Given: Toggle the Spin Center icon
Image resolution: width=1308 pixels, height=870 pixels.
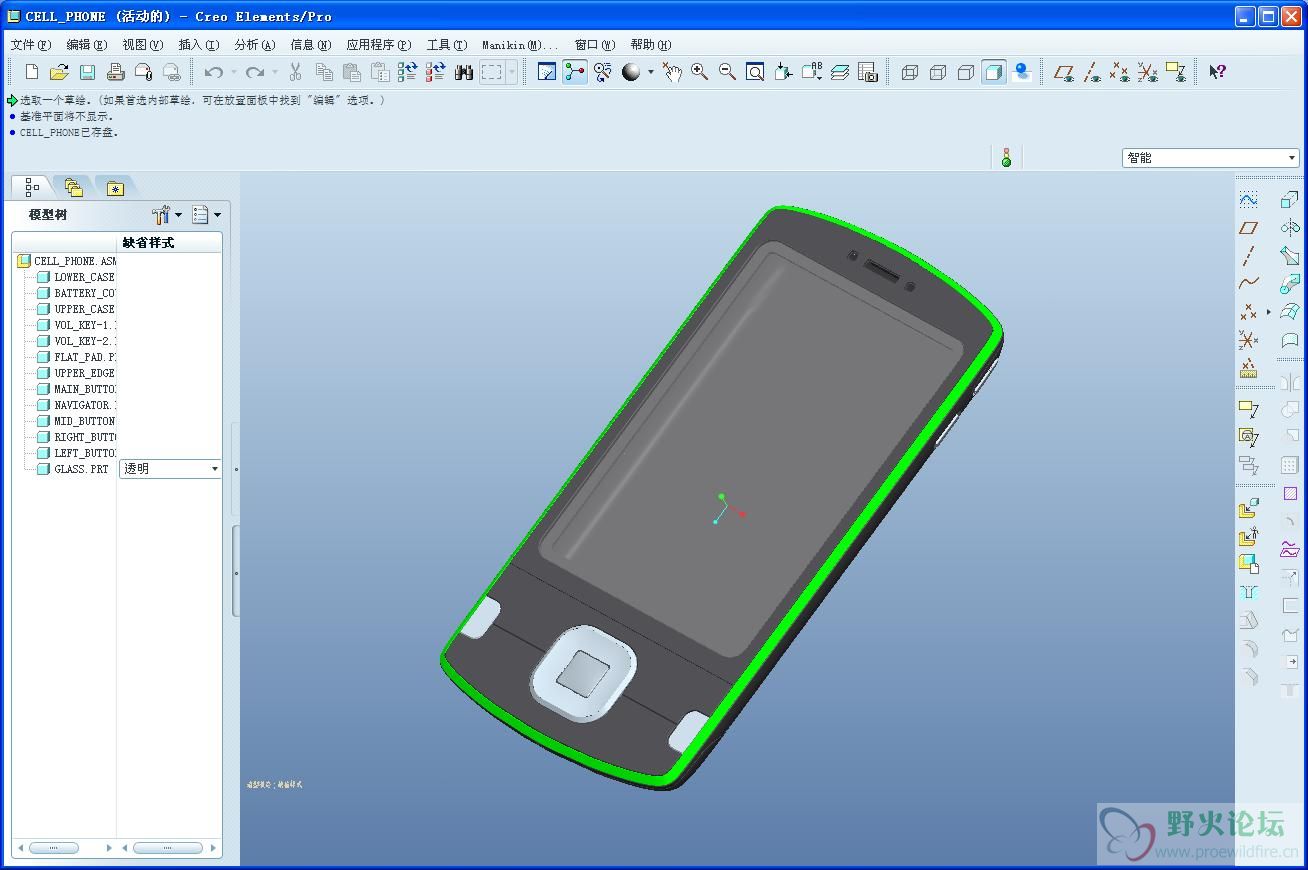Looking at the screenshot, I should [575, 72].
